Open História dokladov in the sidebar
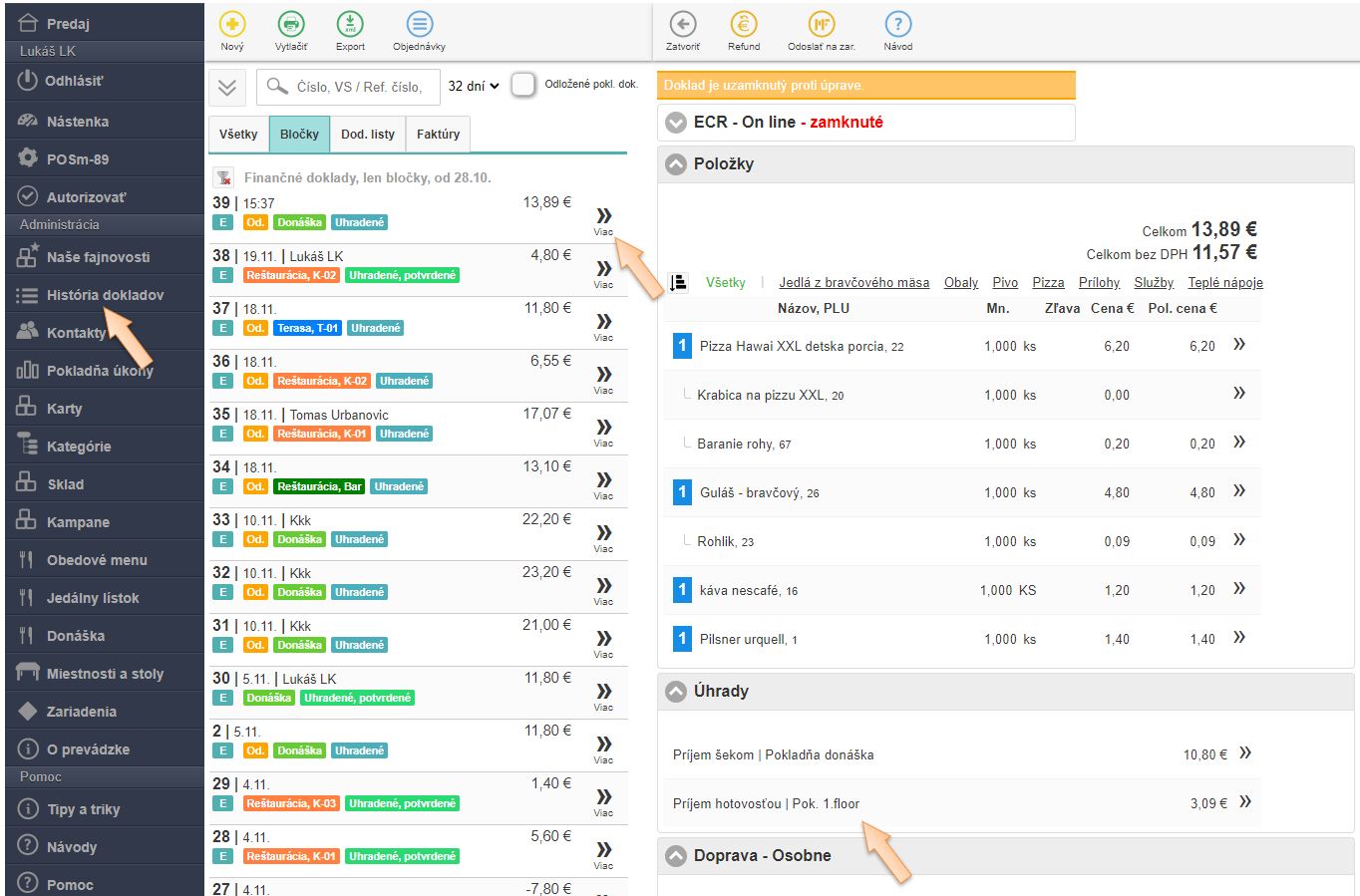 pos(105,295)
